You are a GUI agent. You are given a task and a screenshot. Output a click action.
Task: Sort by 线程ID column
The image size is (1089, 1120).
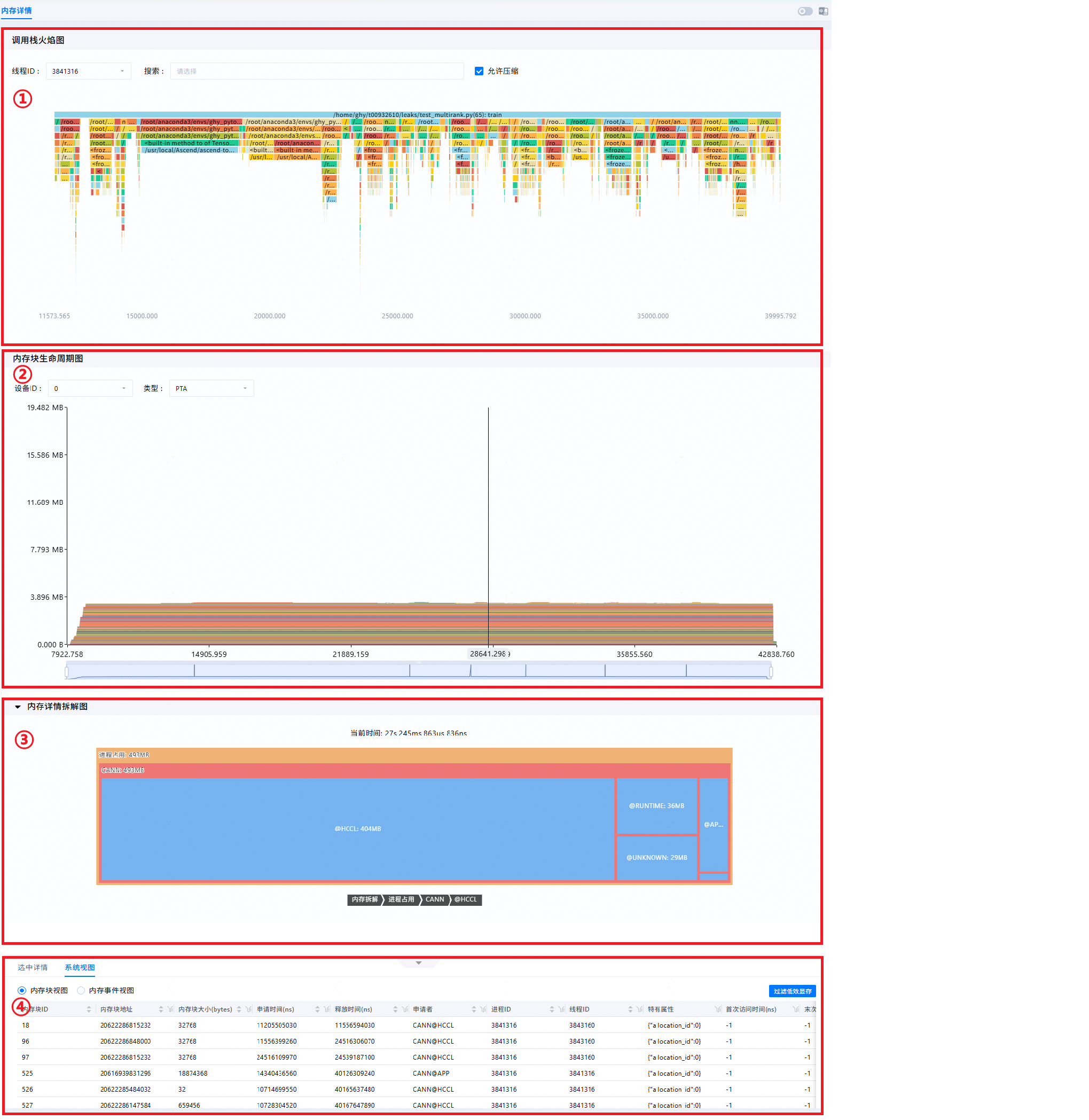pos(630,1009)
